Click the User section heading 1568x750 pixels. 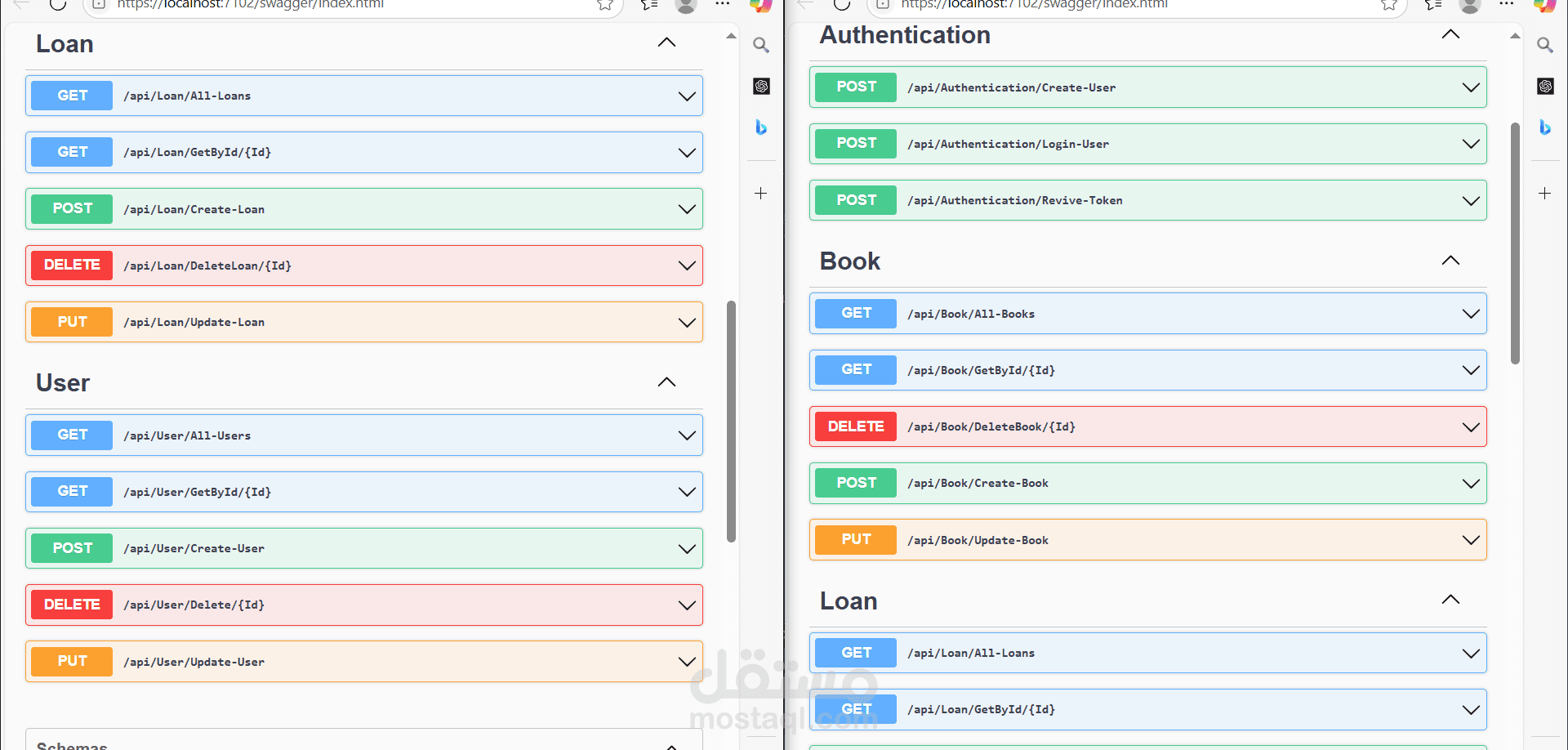pos(63,383)
